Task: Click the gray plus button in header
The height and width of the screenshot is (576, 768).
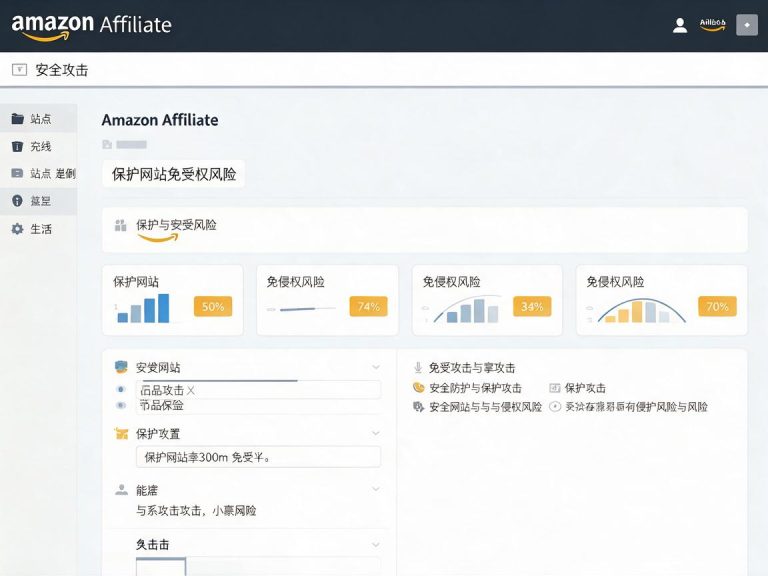Action: [747, 24]
